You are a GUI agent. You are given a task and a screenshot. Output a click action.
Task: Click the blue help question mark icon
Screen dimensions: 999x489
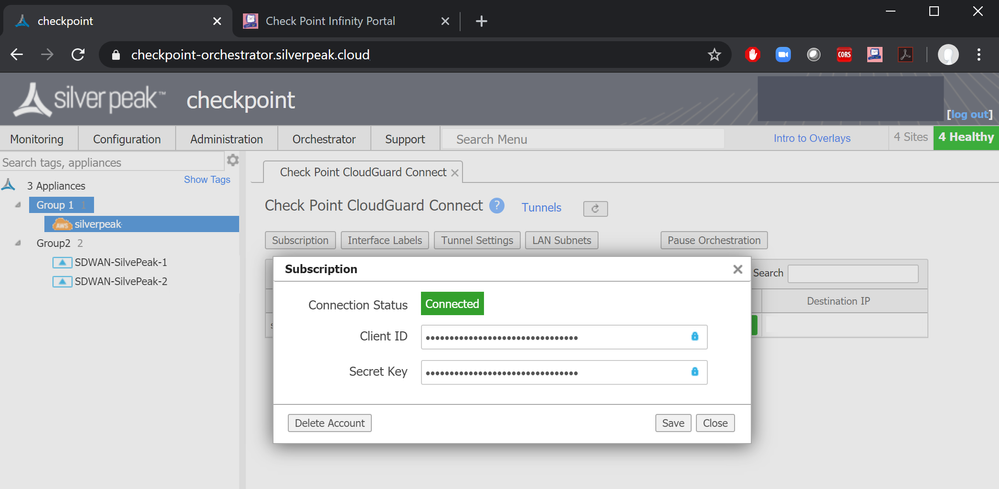pyautogui.click(x=497, y=206)
